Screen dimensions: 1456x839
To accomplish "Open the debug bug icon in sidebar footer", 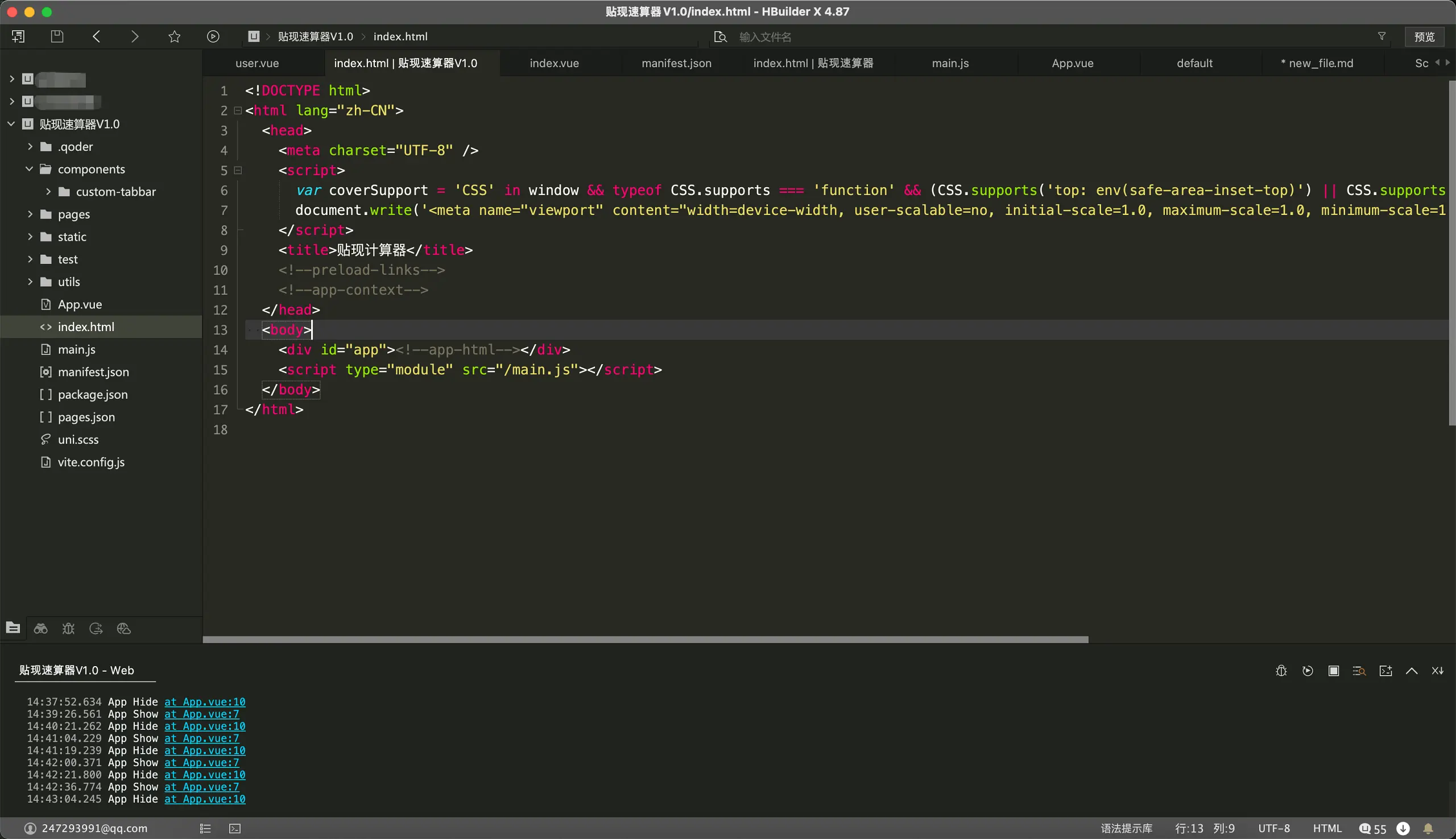I will [68, 629].
